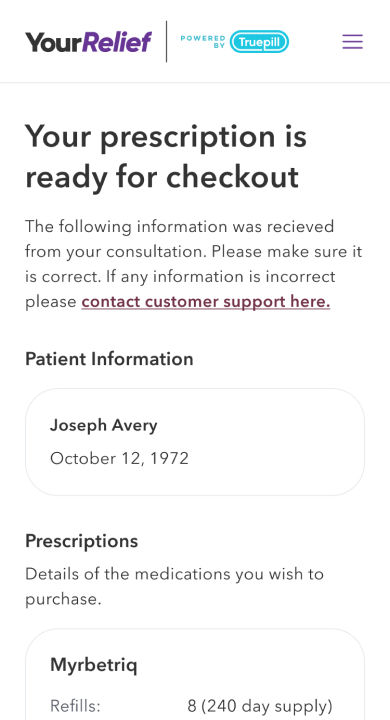Click the Prescriptions section heading
This screenshot has width=390, height=720.
pos(82,541)
